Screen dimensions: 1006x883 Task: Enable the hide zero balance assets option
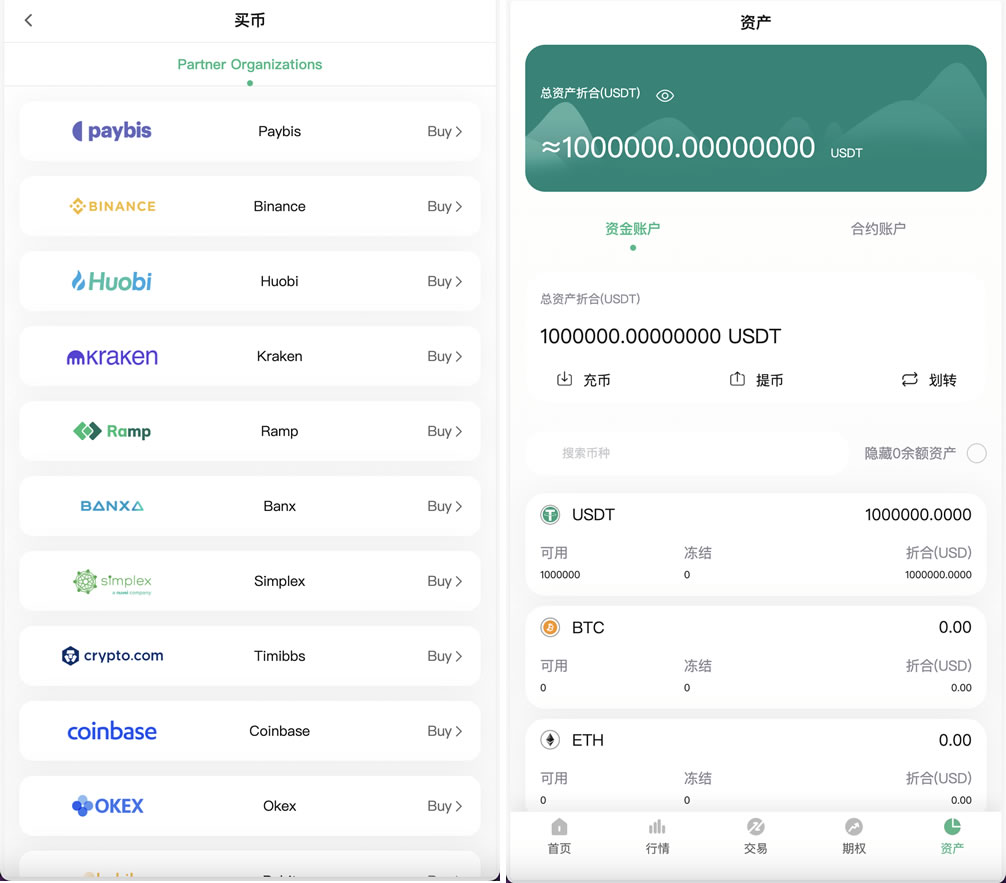pyautogui.click(x=976, y=453)
